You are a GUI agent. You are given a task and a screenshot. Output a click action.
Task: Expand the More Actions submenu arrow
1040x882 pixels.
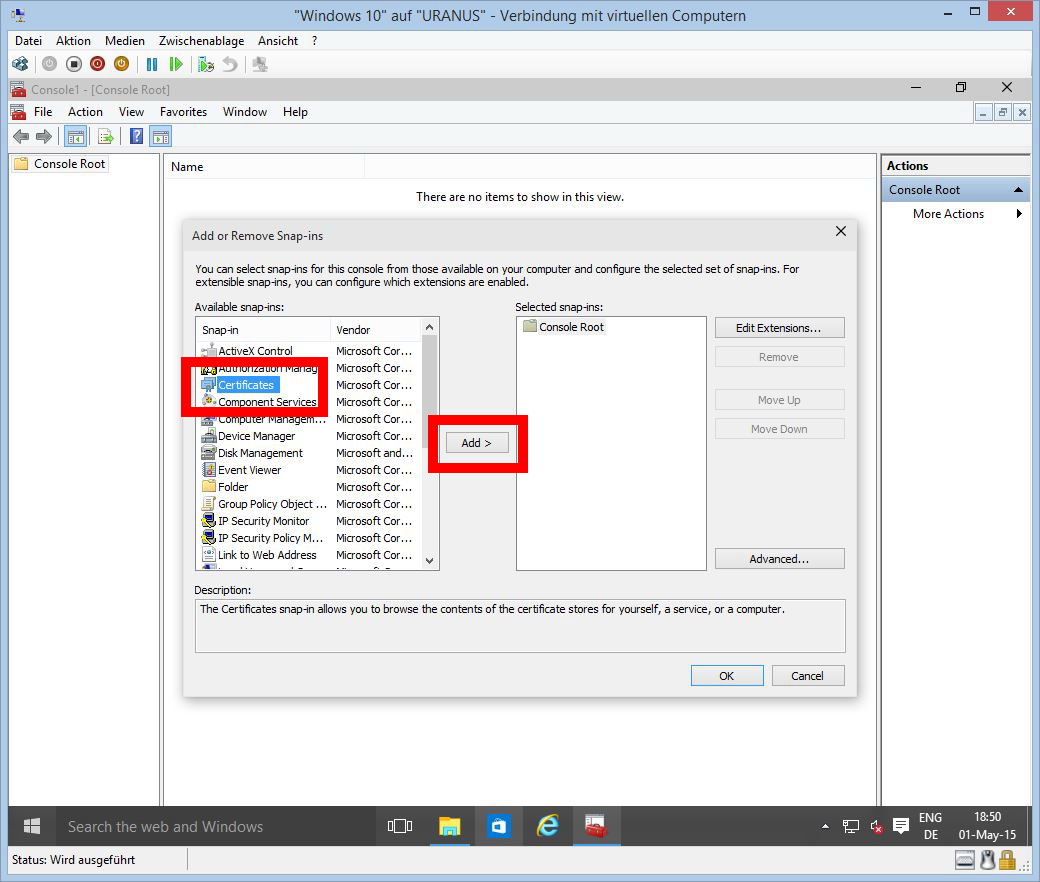(1019, 214)
